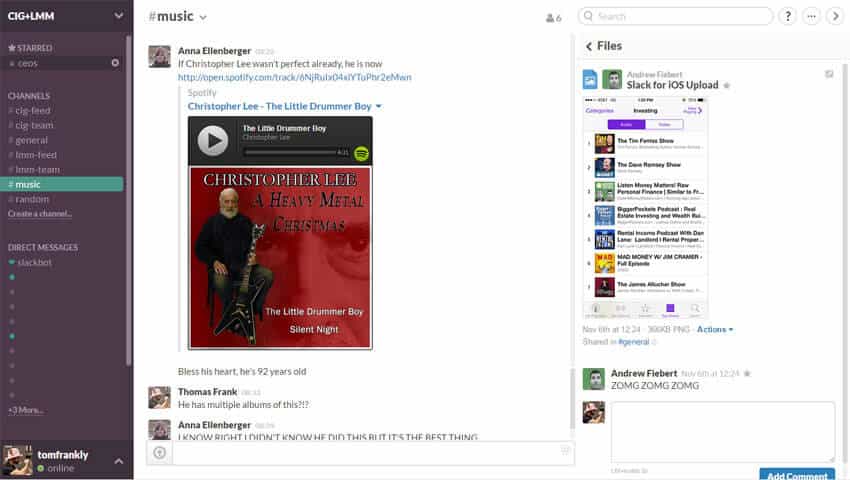This screenshot has height=480, width=850.
Task: Click the #general shared channel link
Action: coord(634,342)
